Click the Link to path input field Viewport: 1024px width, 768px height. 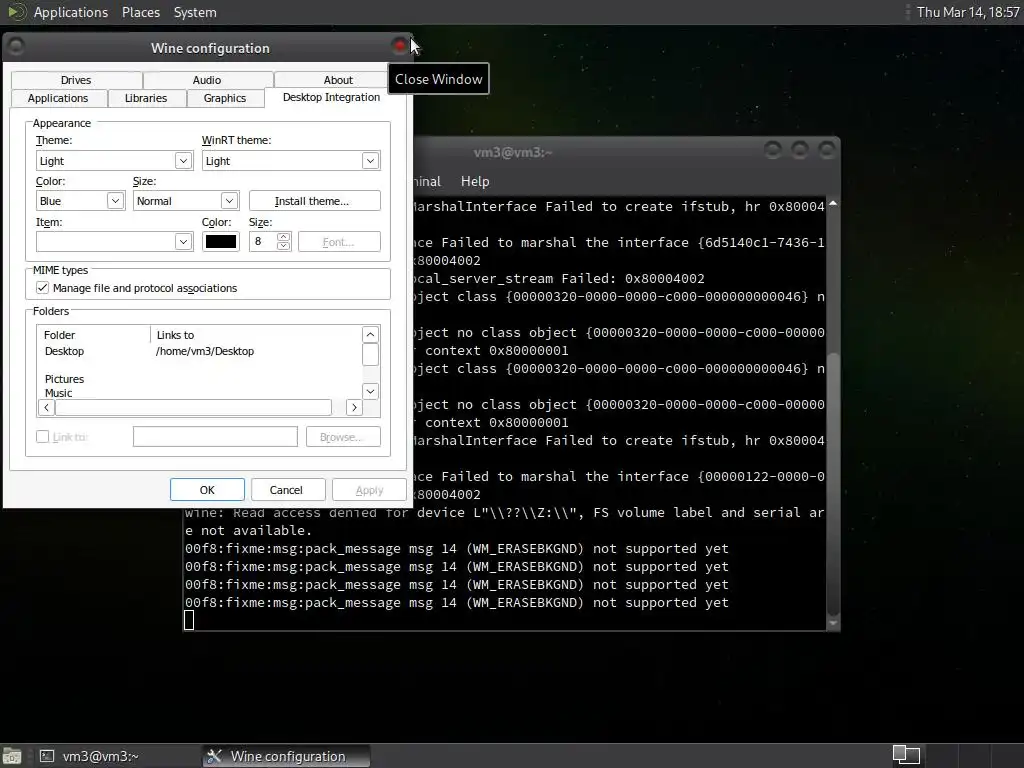[x=216, y=436]
